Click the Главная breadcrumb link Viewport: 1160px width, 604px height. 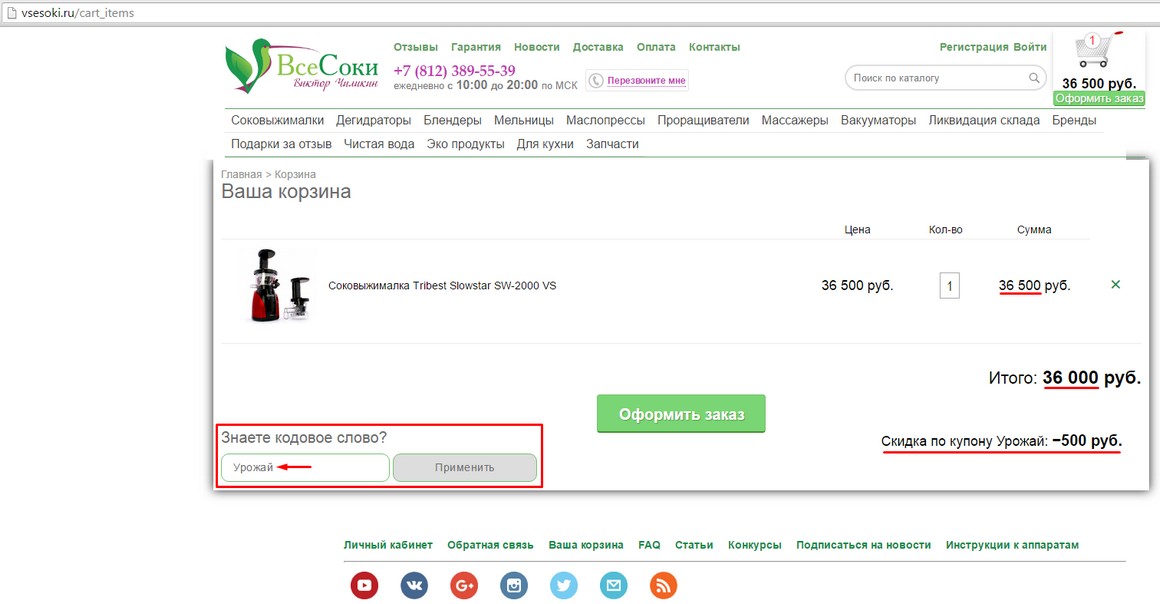click(x=241, y=174)
